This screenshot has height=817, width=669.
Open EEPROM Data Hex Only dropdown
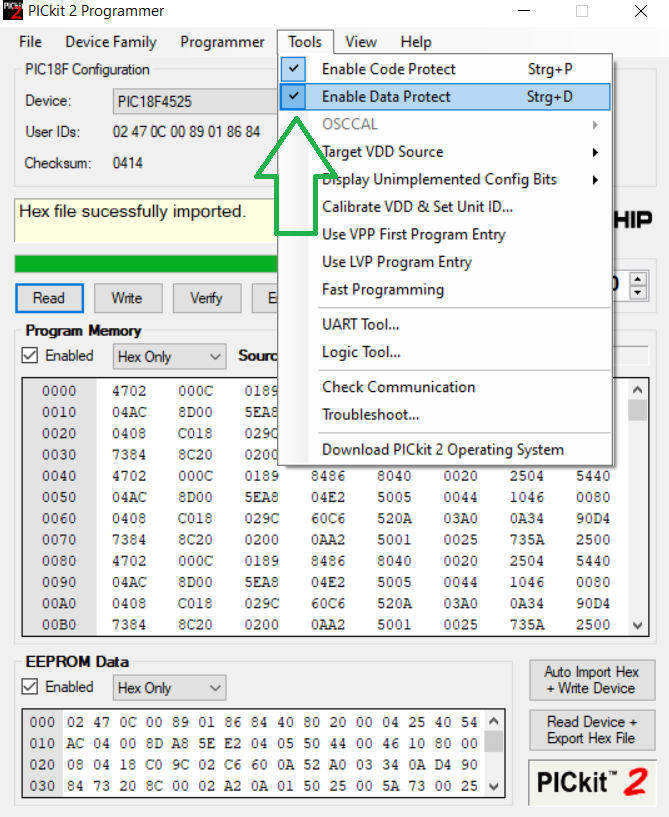pyautogui.click(x=169, y=688)
